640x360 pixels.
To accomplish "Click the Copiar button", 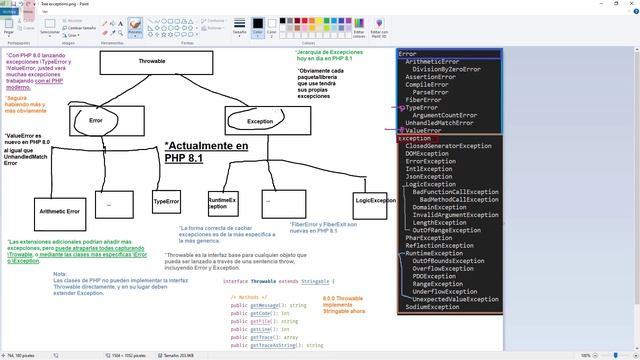I will [x=26, y=28].
